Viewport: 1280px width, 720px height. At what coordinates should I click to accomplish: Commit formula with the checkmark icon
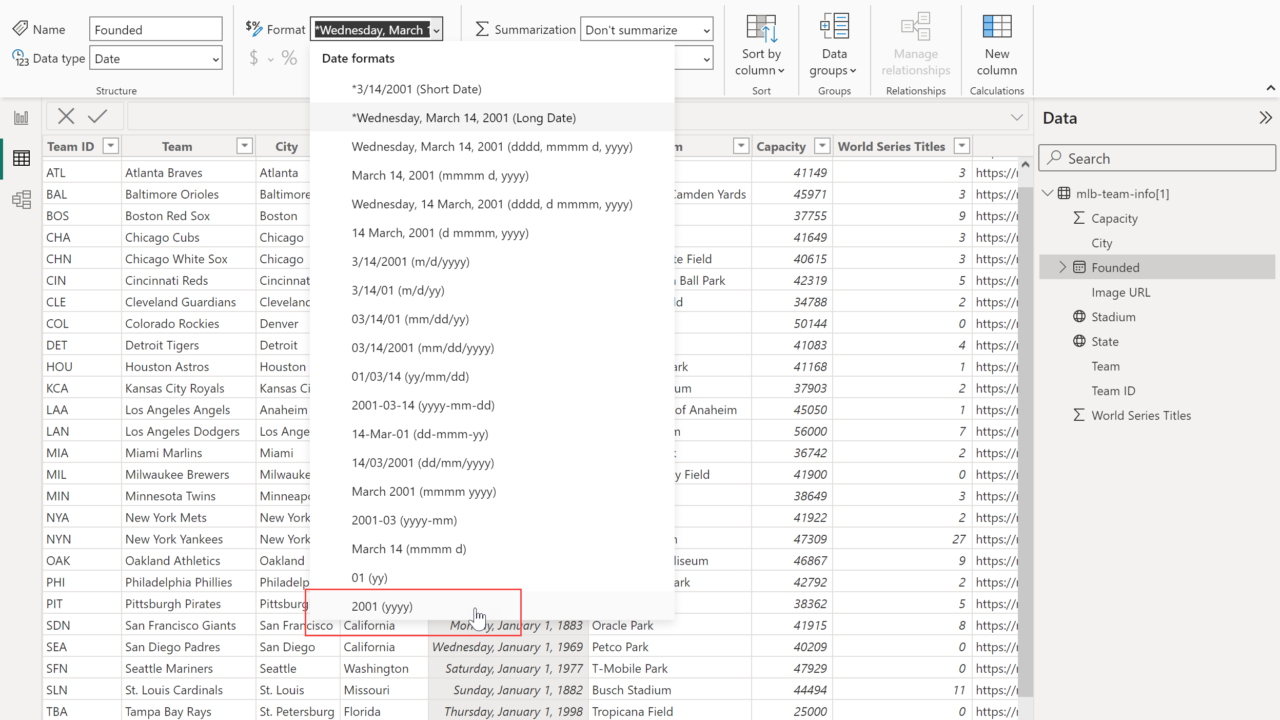pos(98,116)
